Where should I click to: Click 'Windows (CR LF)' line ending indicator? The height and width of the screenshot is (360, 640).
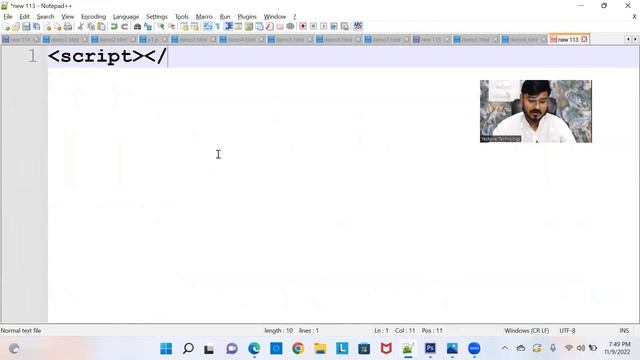[x=527, y=331]
